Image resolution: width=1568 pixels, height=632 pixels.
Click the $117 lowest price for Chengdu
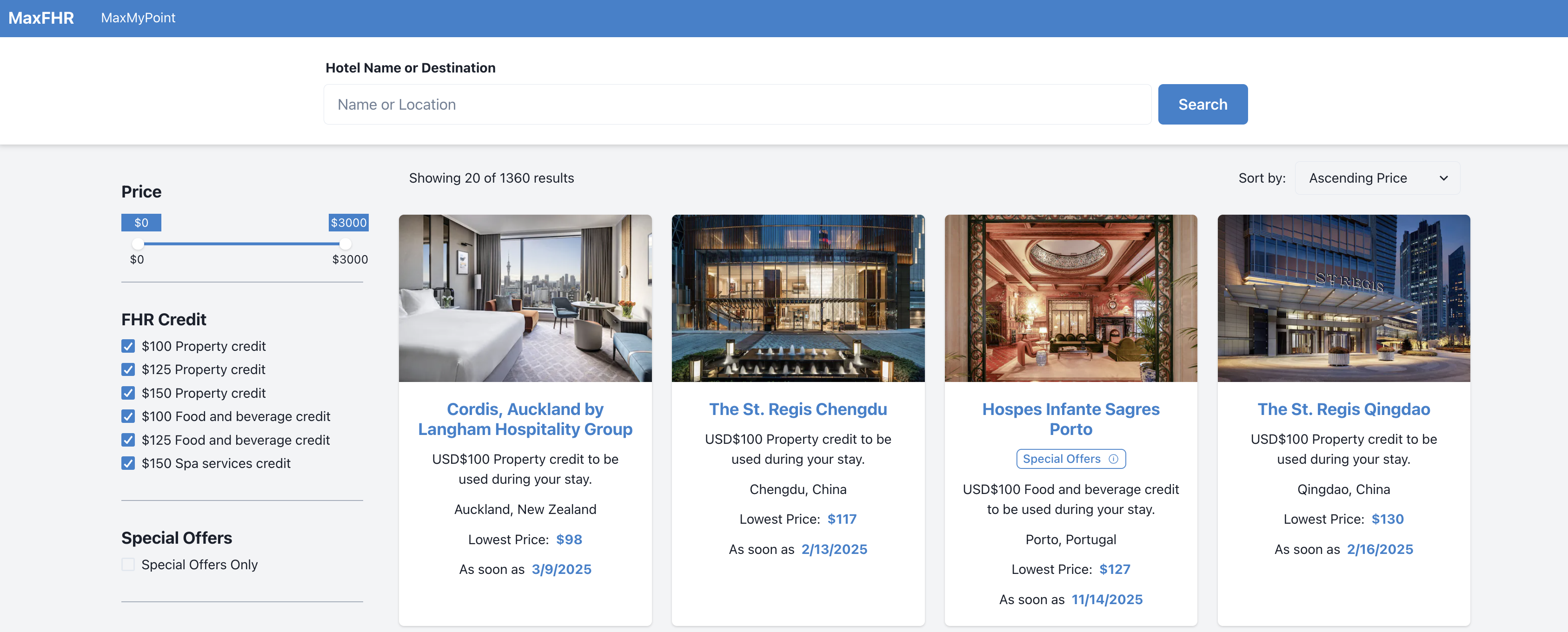[x=841, y=520]
